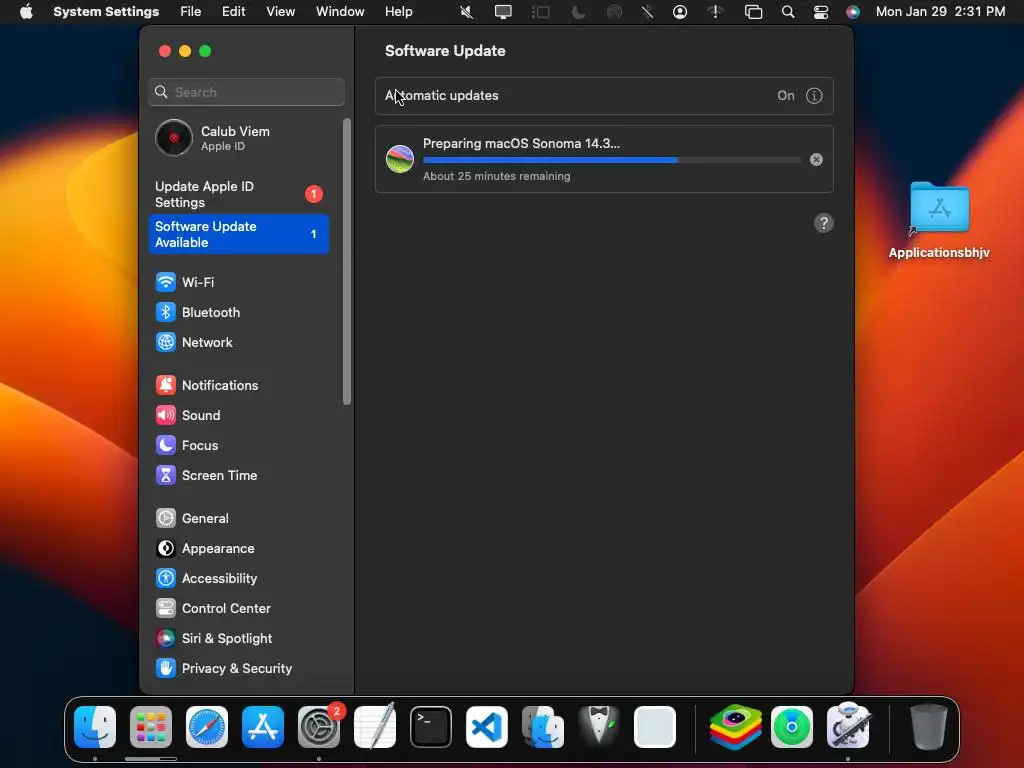
Task: Open BlueStacks from the Dock
Action: [736, 727]
